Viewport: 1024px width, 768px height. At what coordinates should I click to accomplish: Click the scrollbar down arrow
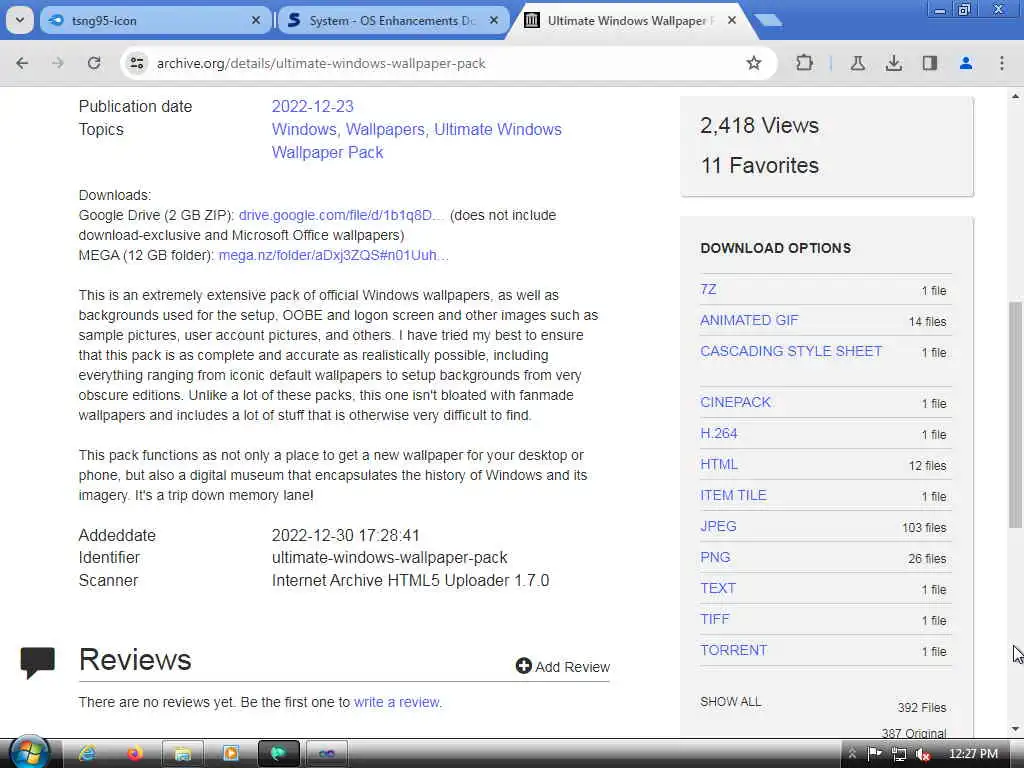click(x=1015, y=729)
